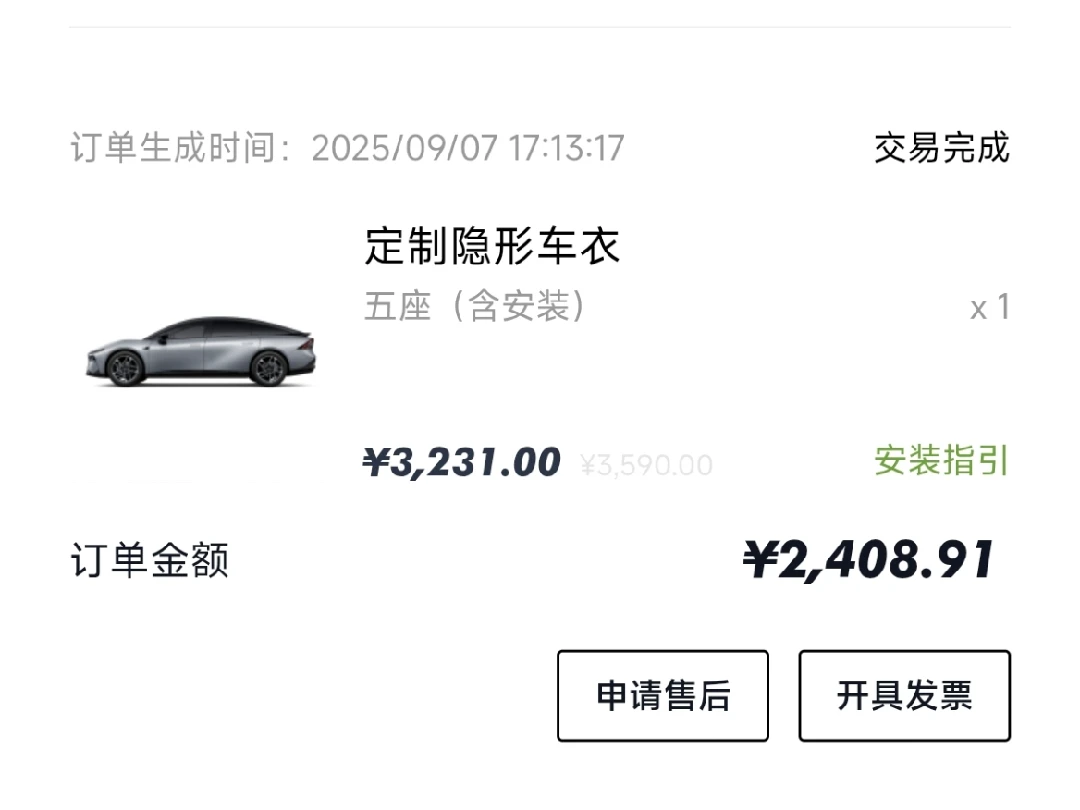Tap the front wheel of the car image

click(x=125, y=368)
